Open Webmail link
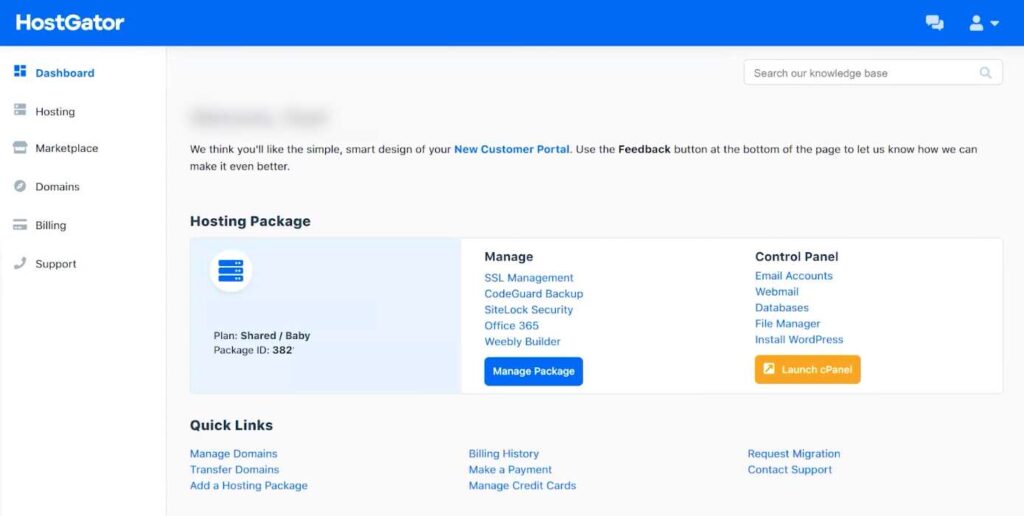The image size is (1024, 516). (x=776, y=292)
